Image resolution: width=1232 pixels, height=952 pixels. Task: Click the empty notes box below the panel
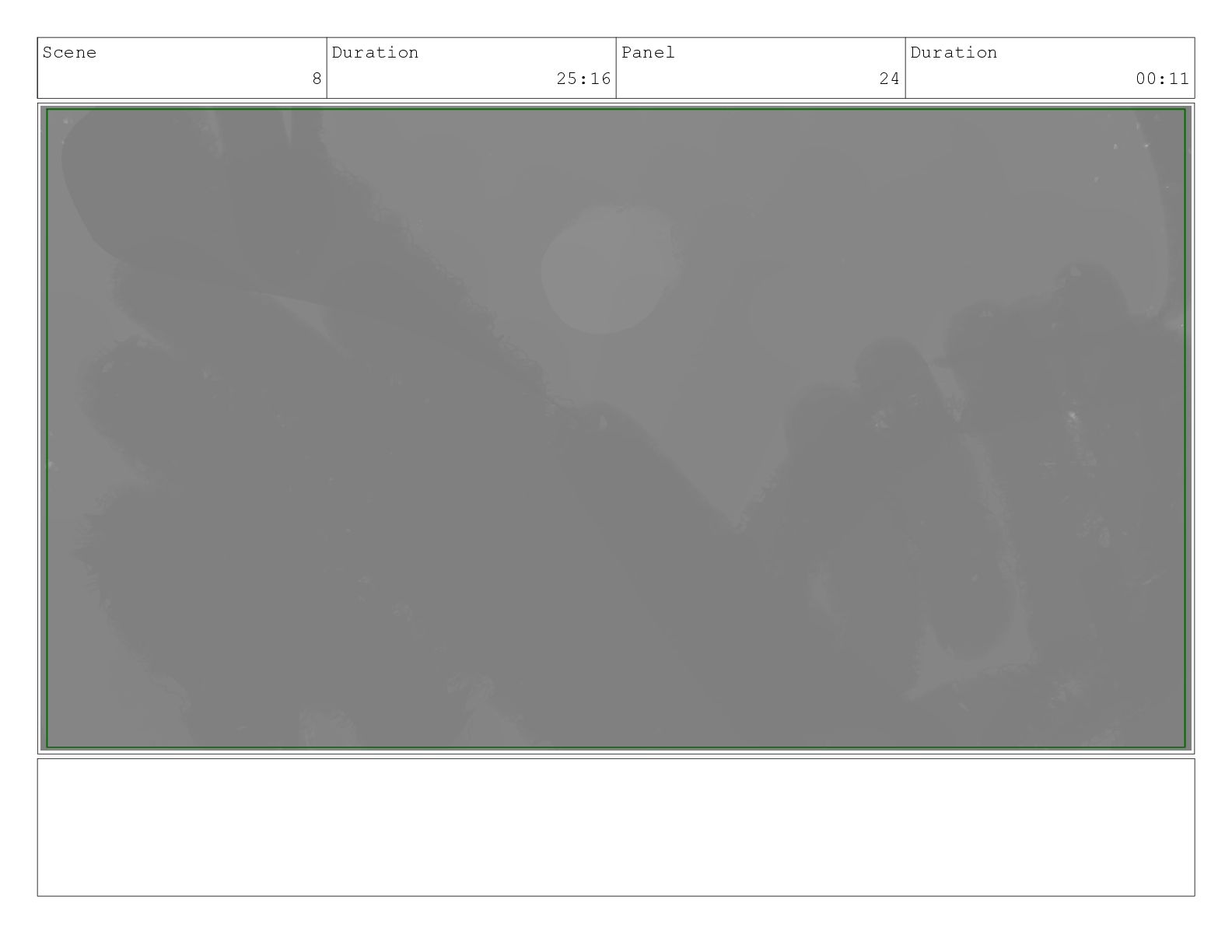[616, 828]
